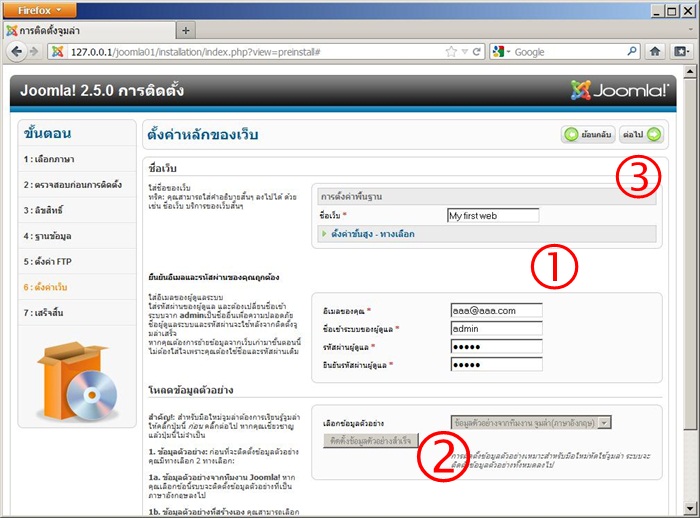Click the เลือกข้อมูลตัวอย่าง label

pyautogui.click(x=353, y=423)
